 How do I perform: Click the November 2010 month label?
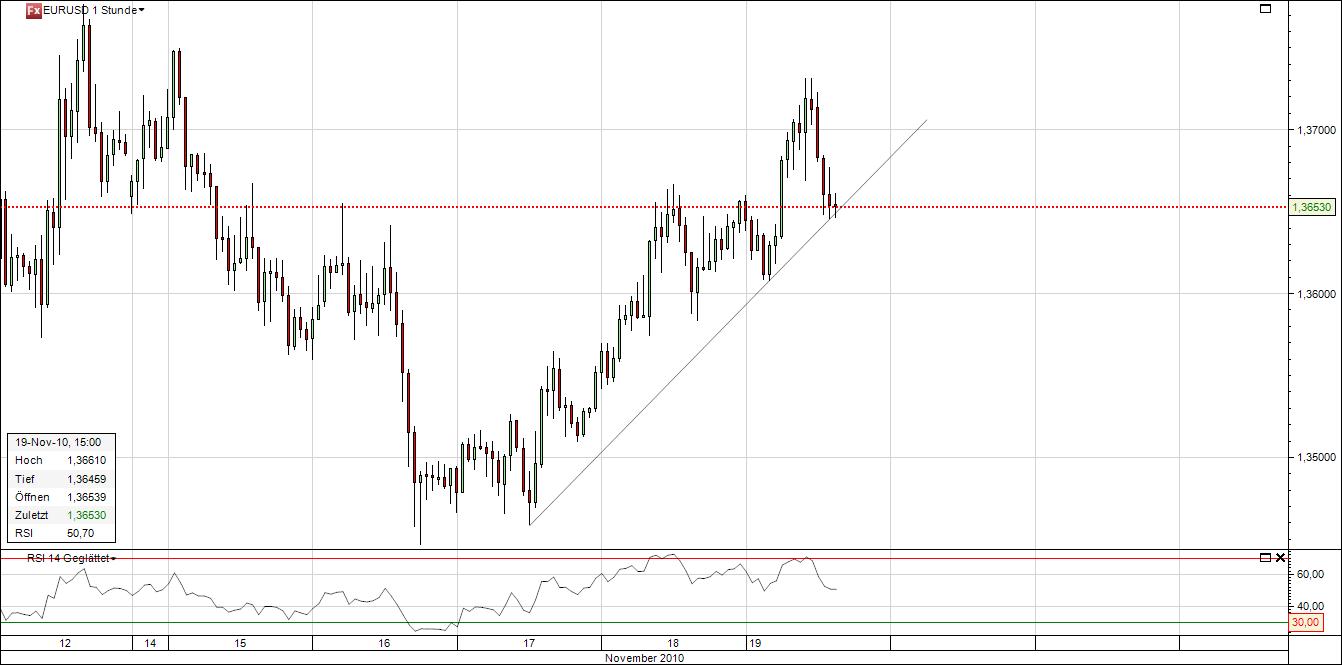(x=645, y=658)
